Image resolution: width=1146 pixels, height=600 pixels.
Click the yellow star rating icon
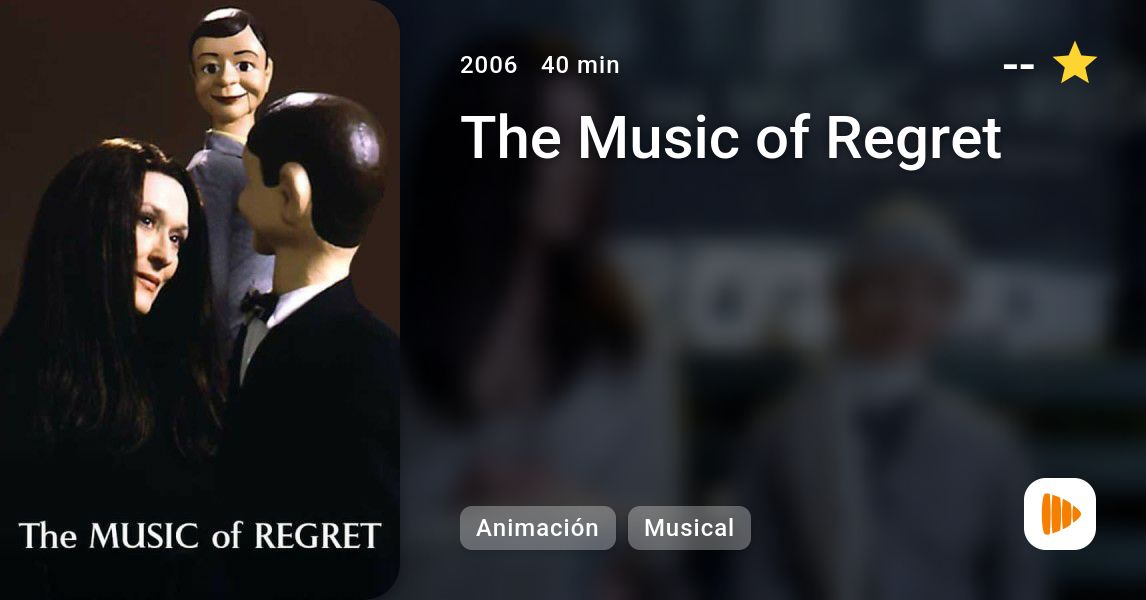[1074, 64]
